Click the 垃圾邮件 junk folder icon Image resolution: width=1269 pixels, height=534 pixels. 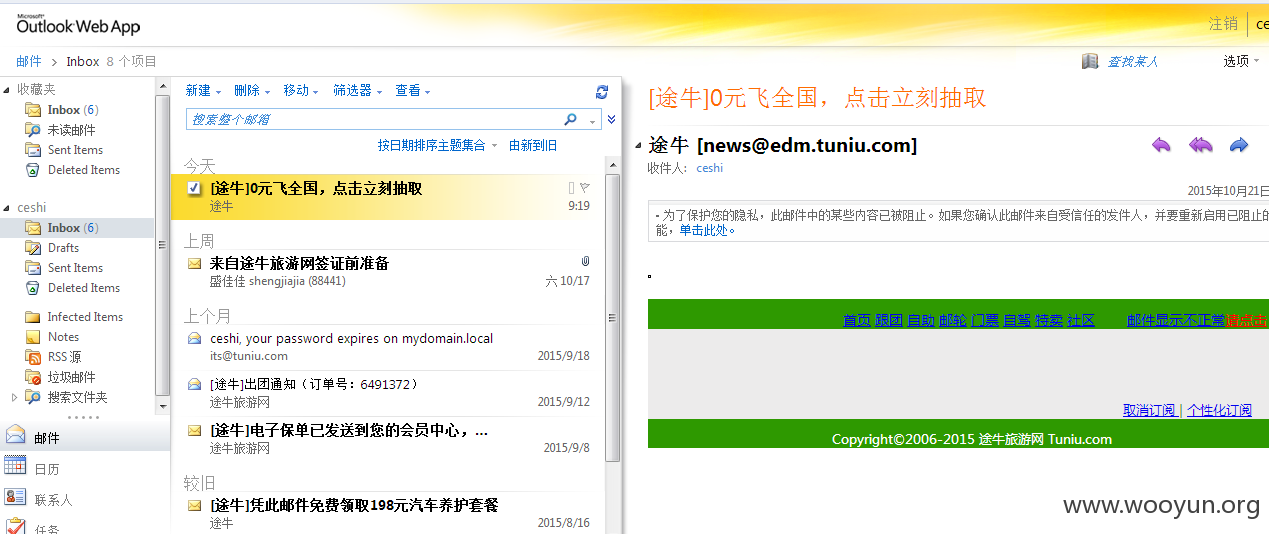point(33,377)
